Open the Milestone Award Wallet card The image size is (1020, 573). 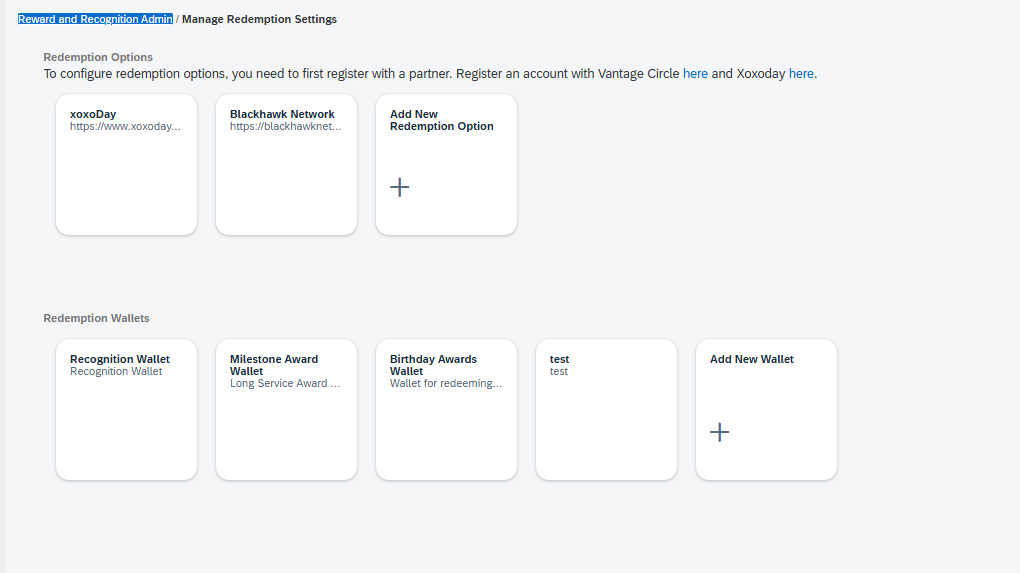click(x=286, y=410)
